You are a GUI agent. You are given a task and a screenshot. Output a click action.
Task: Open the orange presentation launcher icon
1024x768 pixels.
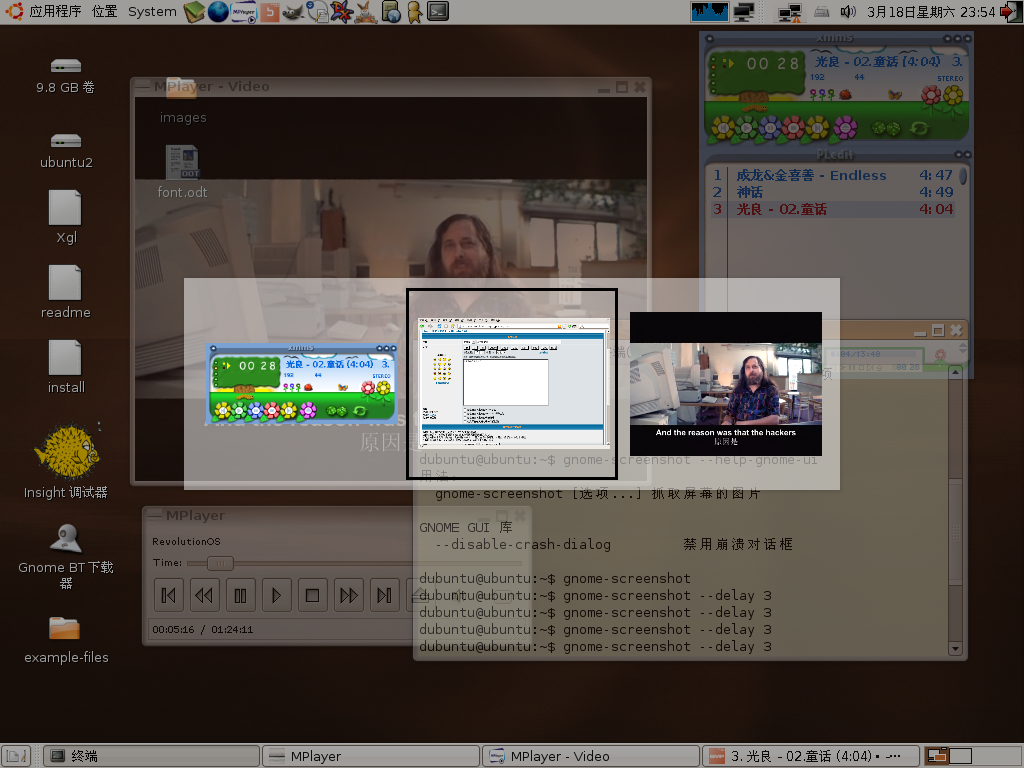click(269, 12)
